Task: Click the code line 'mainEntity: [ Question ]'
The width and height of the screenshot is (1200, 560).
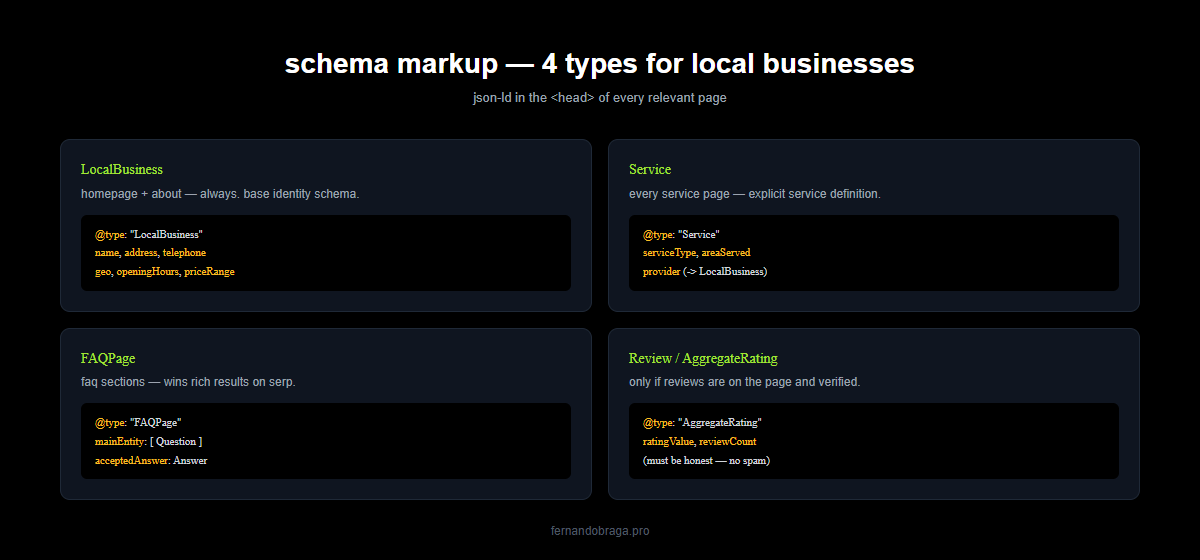Action: 149,441
